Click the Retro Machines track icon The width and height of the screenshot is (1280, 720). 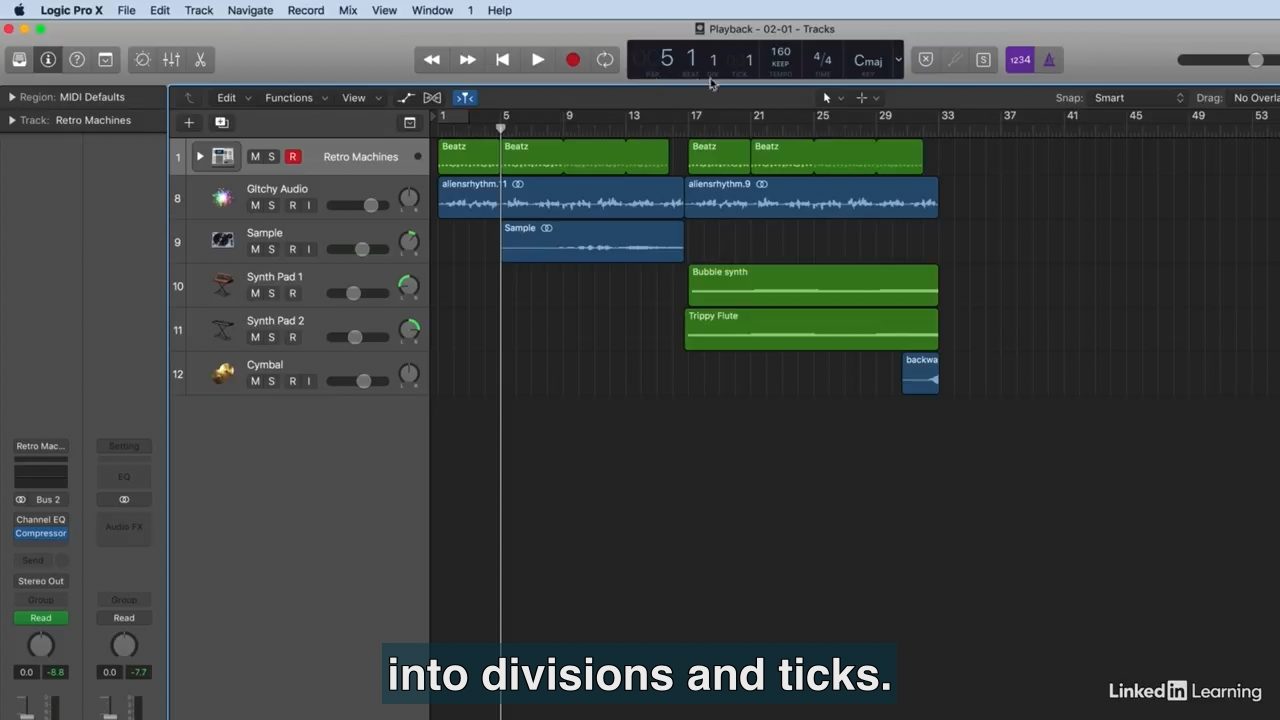click(x=223, y=157)
